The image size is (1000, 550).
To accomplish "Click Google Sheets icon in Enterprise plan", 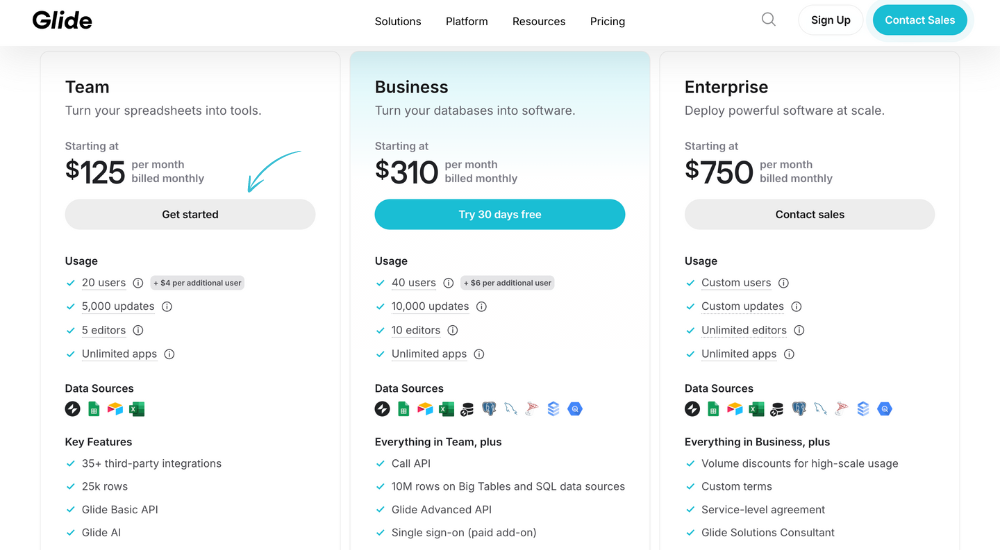I will (714, 409).
